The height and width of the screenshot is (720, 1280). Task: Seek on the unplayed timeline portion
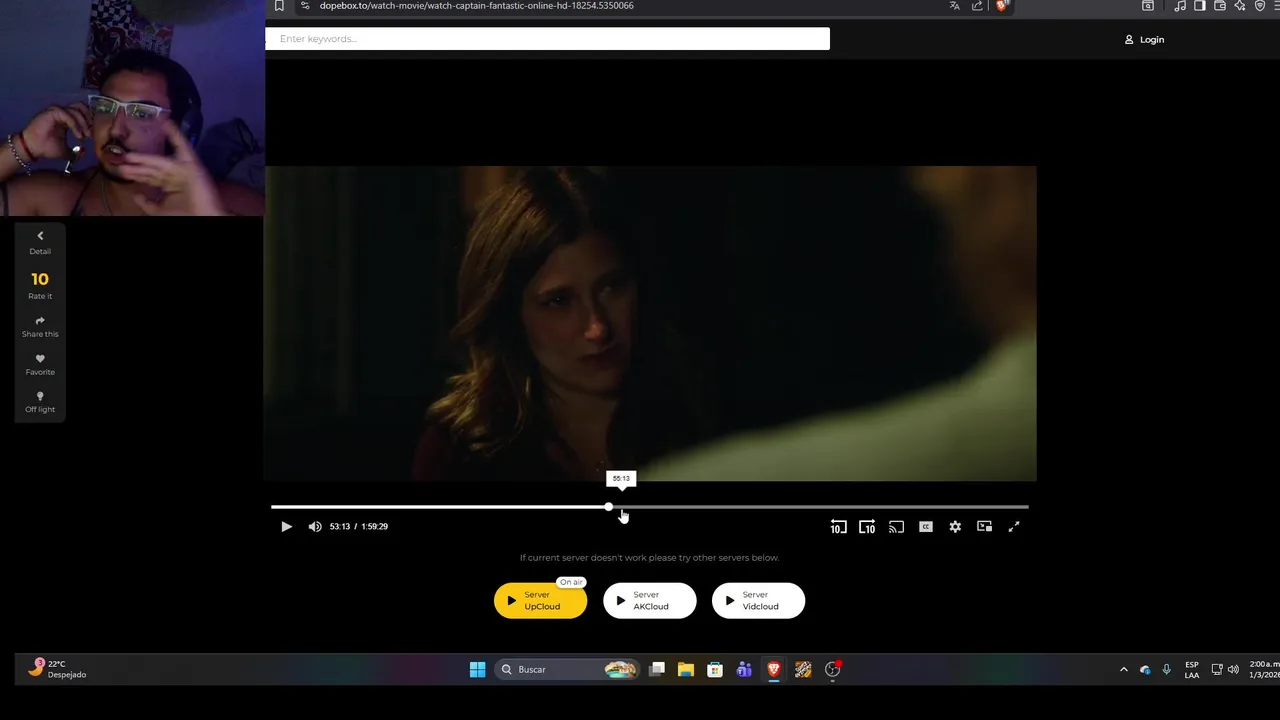click(820, 507)
